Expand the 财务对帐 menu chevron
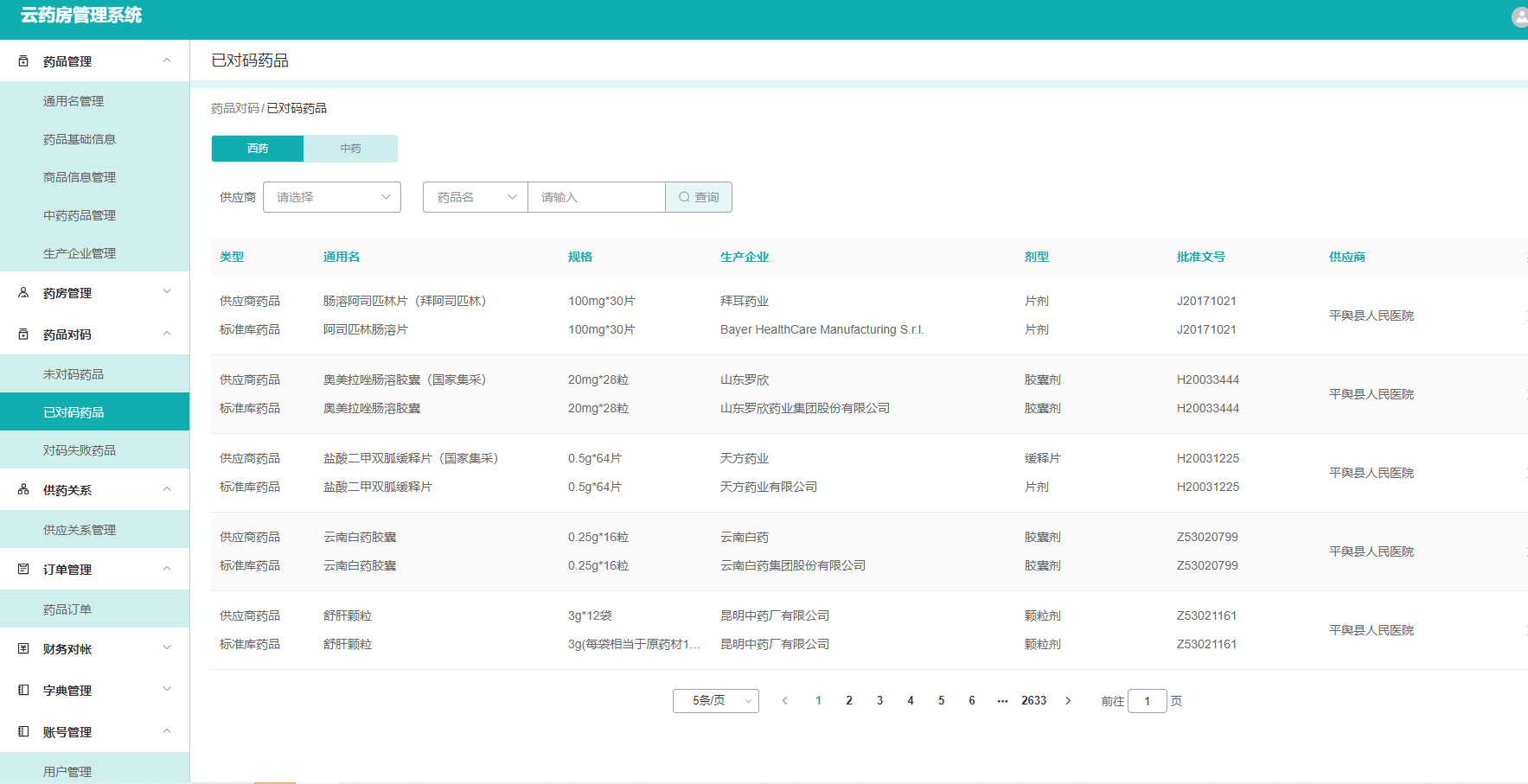Viewport: 1528px width, 784px height. (x=167, y=648)
